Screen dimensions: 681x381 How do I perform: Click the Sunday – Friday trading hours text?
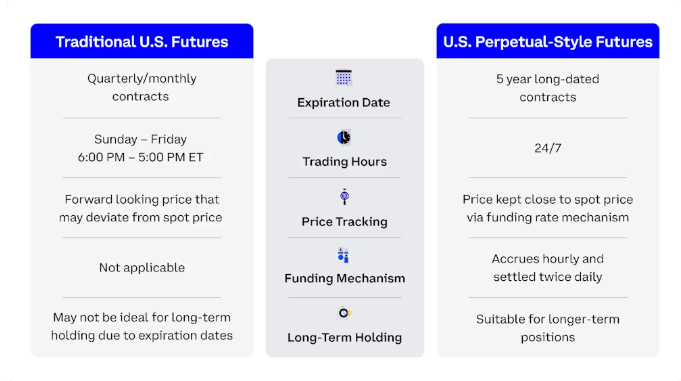[140, 148]
